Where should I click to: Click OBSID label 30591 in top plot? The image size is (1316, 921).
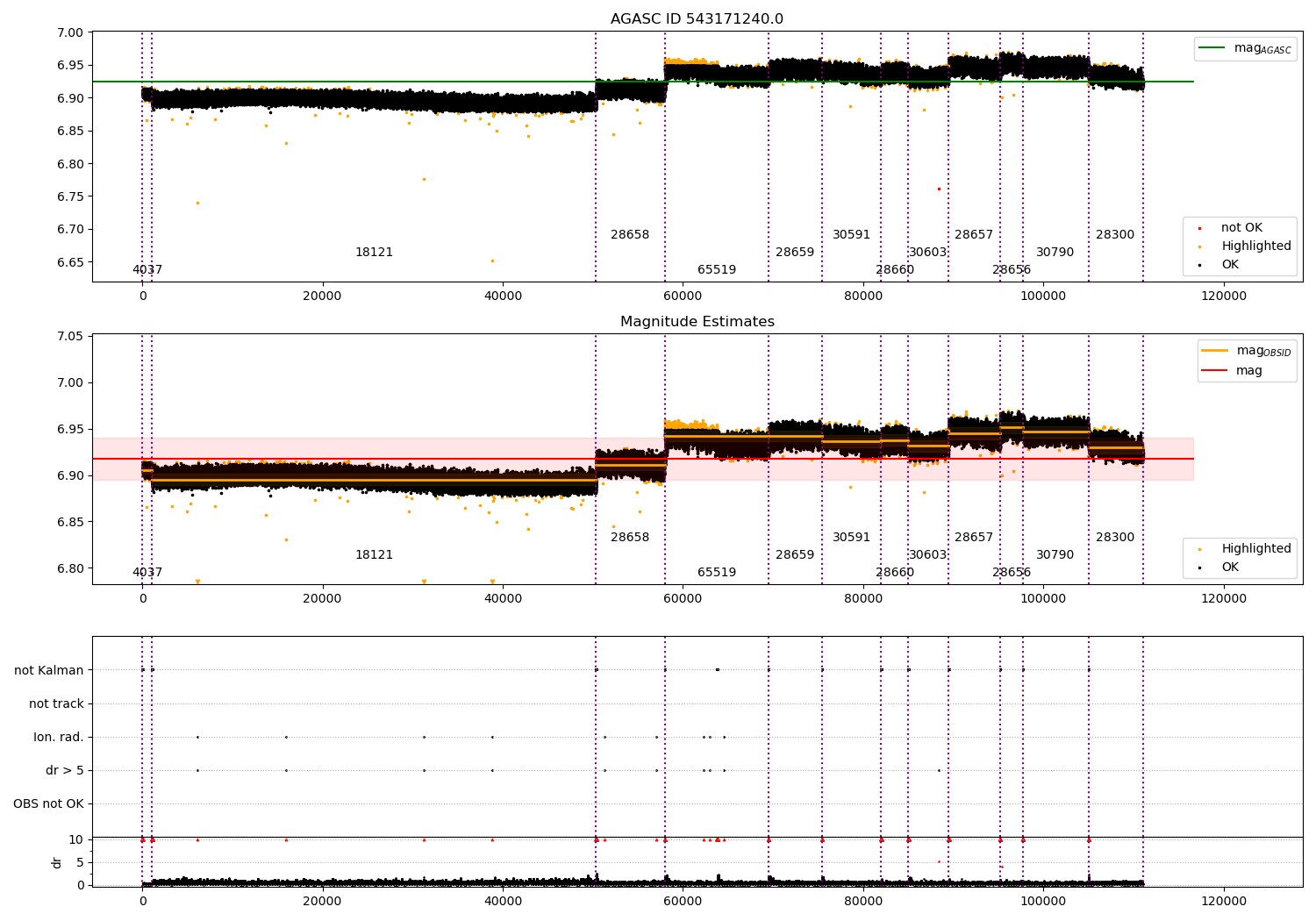click(x=851, y=235)
